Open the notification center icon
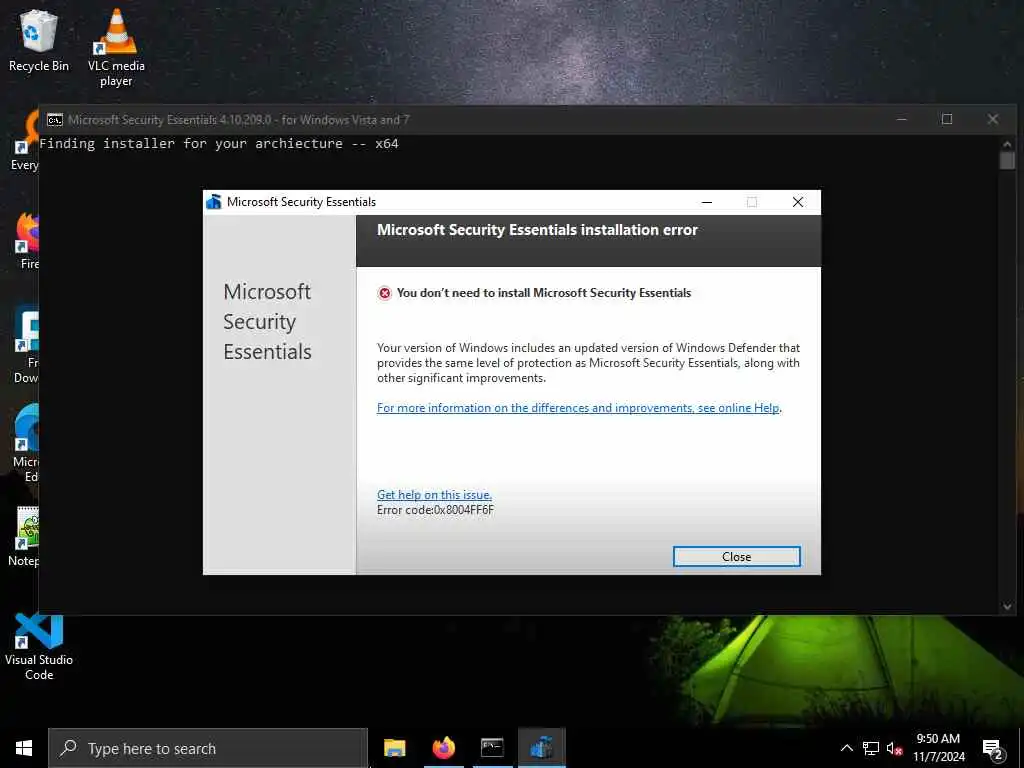The width and height of the screenshot is (1024, 768). (993, 748)
